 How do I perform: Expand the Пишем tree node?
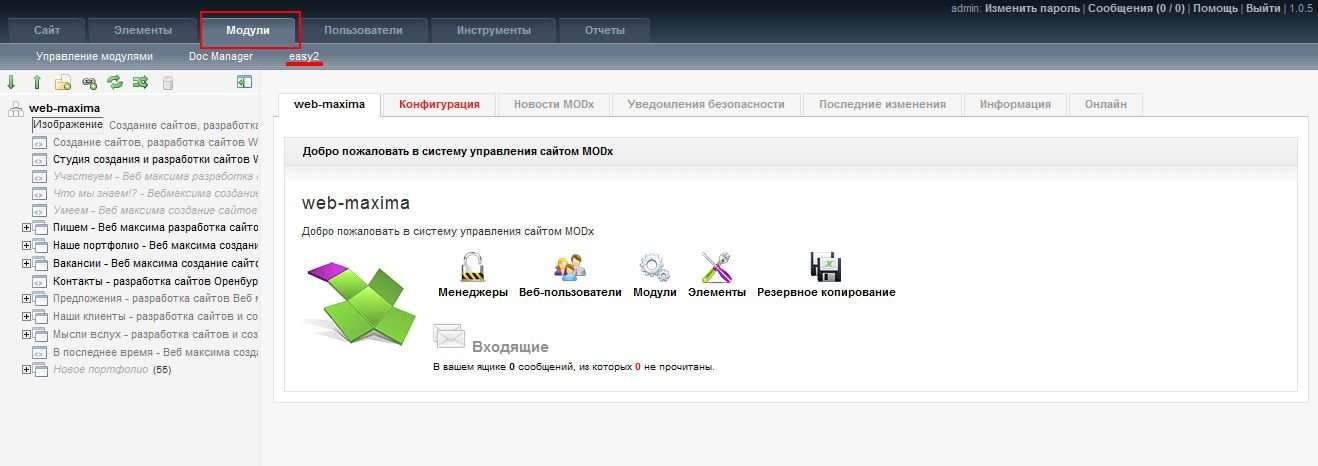pyautogui.click(x=27, y=229)
